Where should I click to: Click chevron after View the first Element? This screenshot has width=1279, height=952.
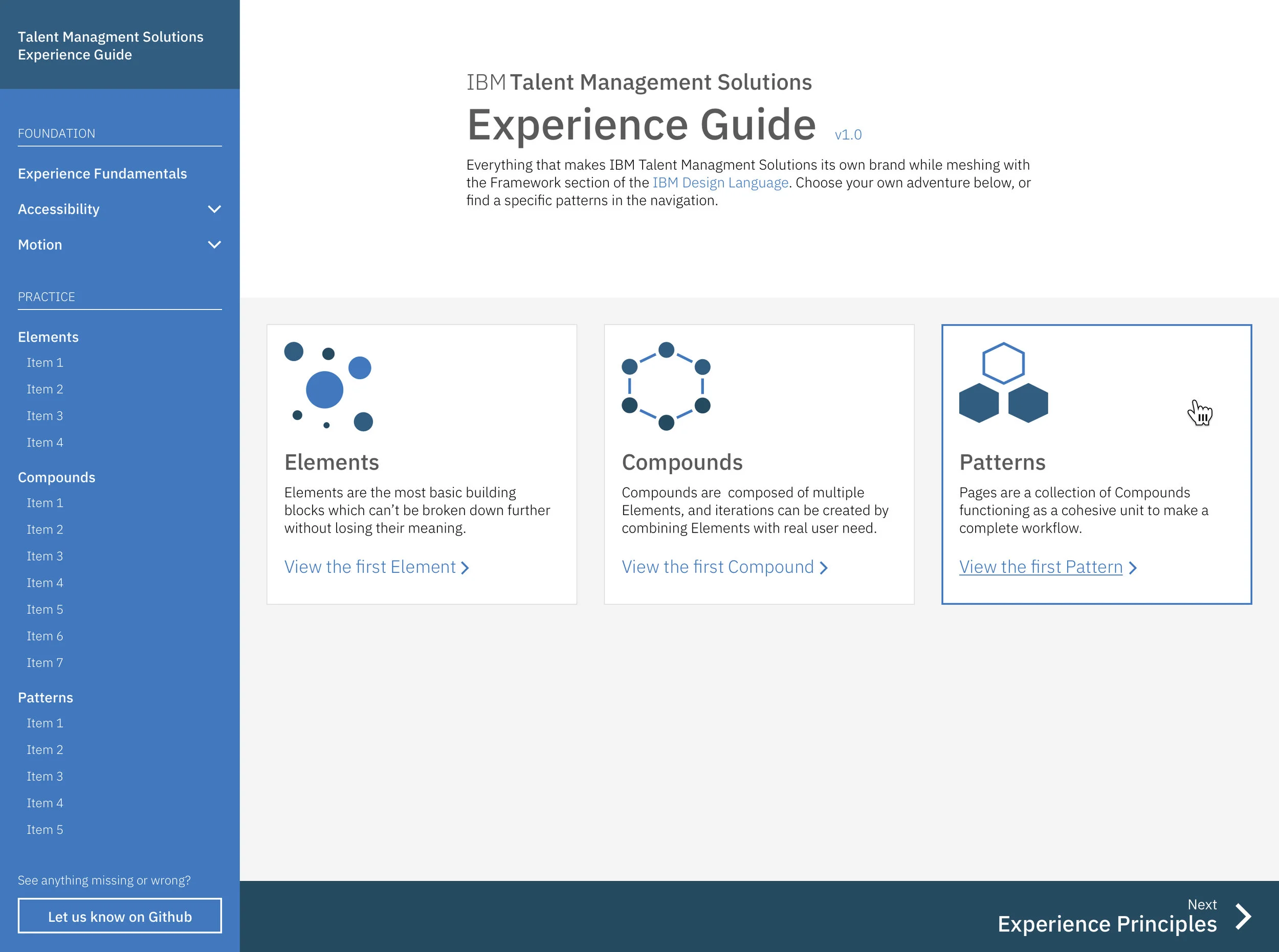pyautogui.click(x=465, y=568)
